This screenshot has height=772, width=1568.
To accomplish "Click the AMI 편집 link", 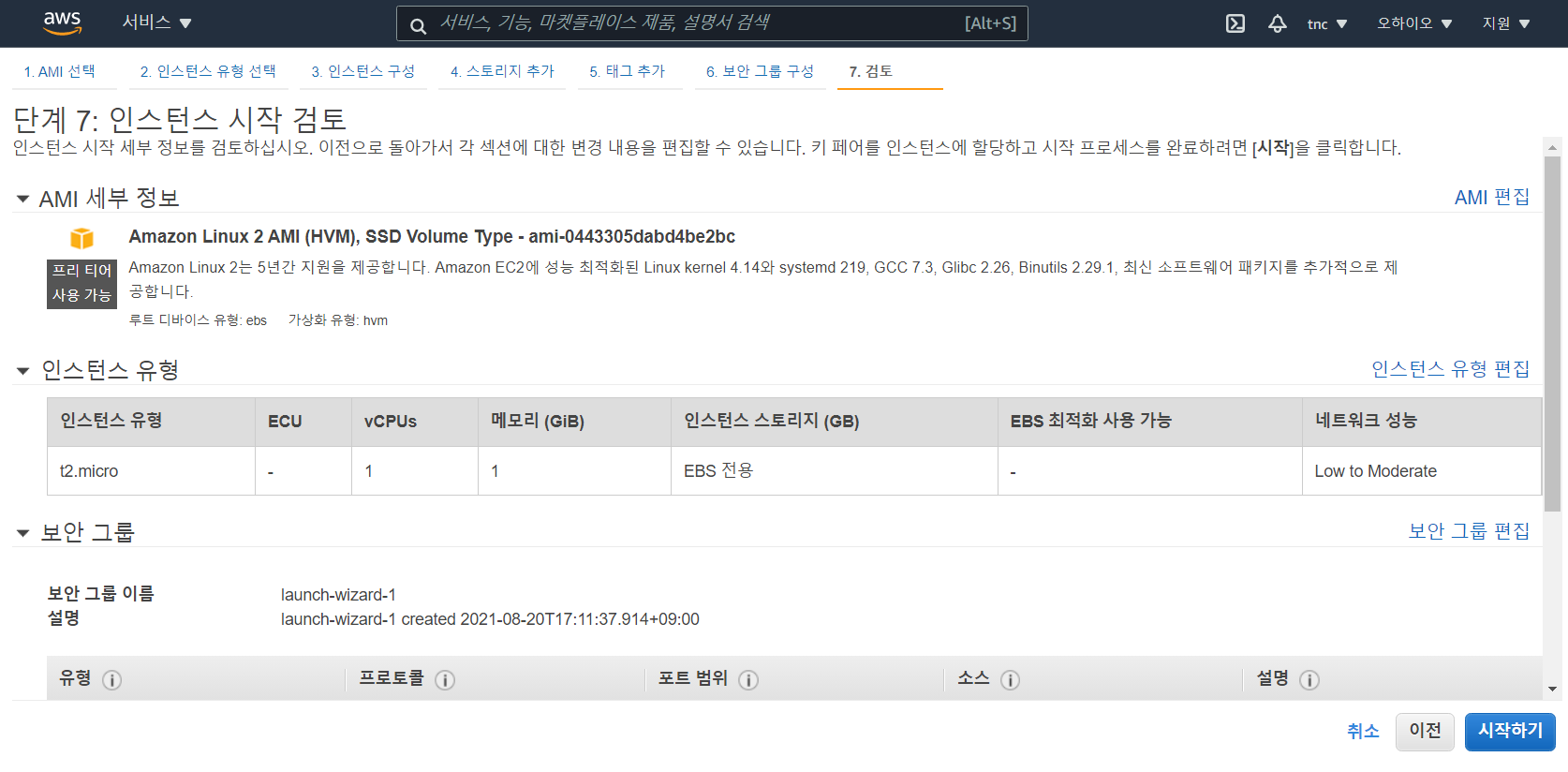I will pos(1491,198).
